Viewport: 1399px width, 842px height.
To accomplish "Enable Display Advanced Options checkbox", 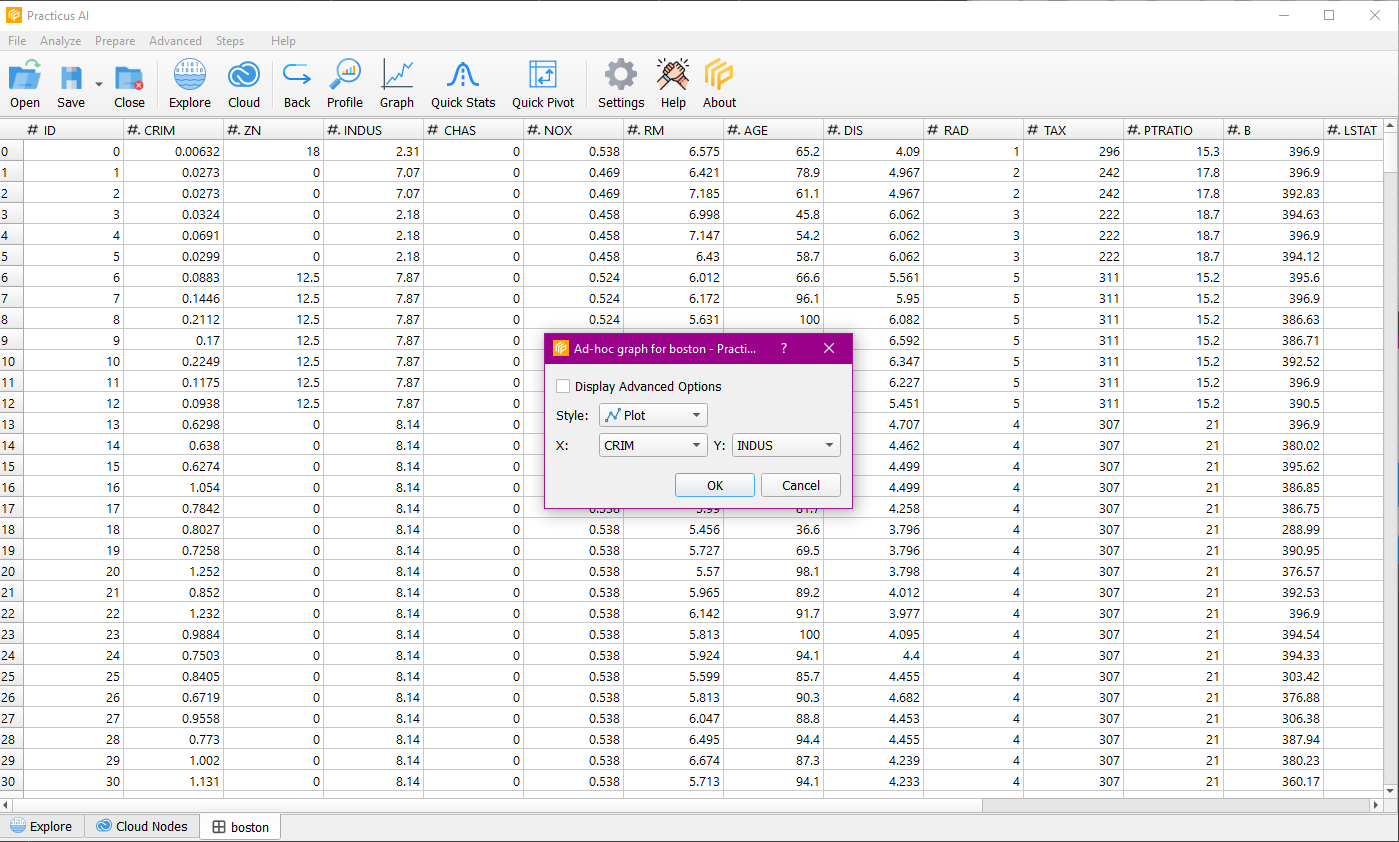I will tap(564, 387).
